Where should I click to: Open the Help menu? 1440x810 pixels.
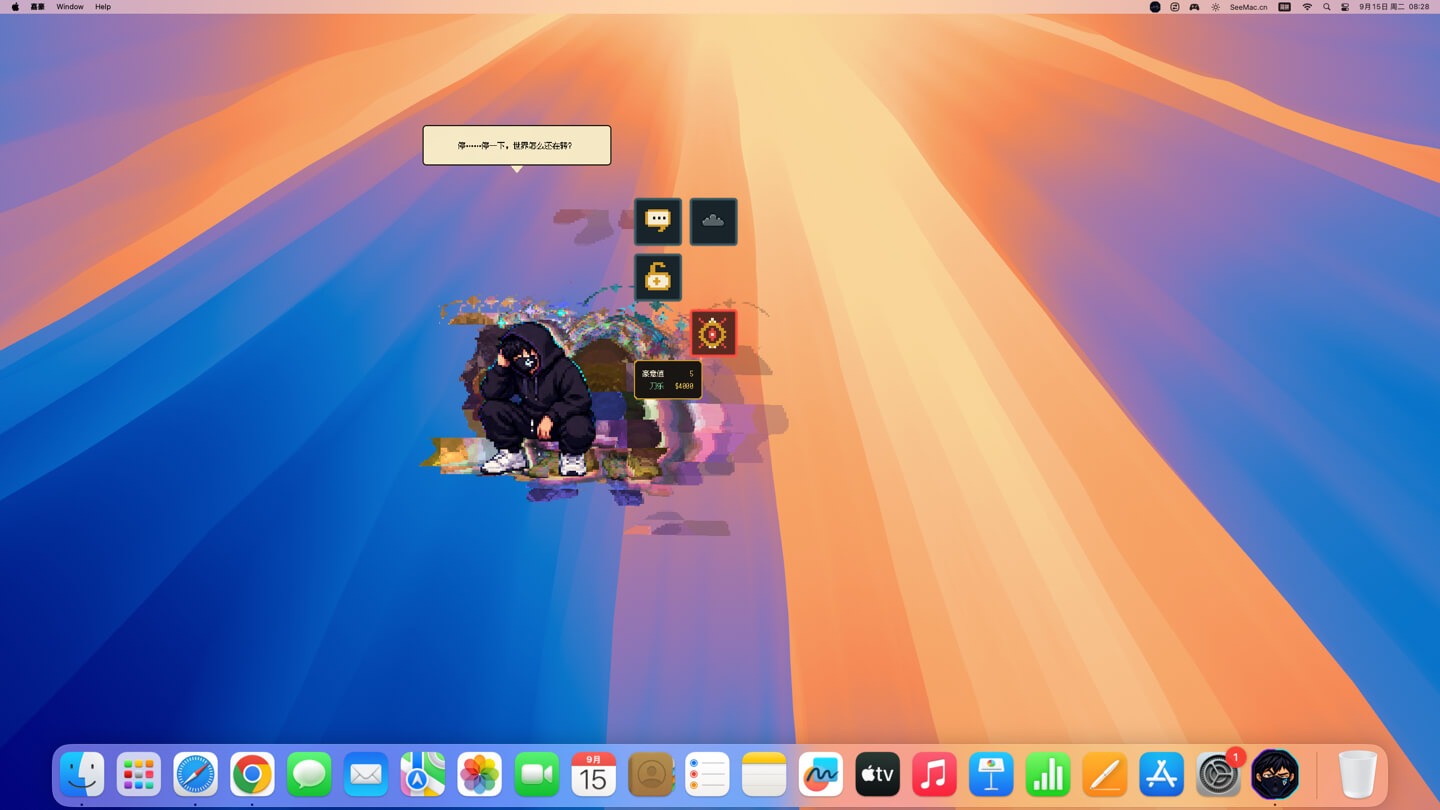coord(103,7)
